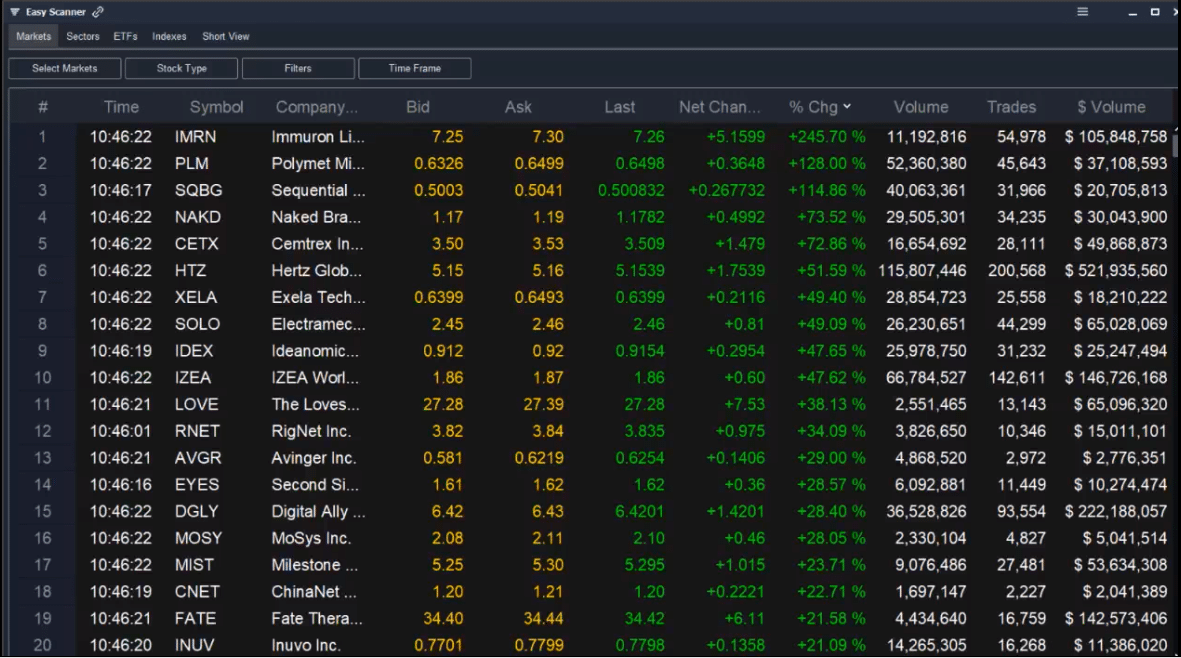Select the IMRN symbol row
The width and height of the screenshot is (1181, 658).
tap(591, 137)
